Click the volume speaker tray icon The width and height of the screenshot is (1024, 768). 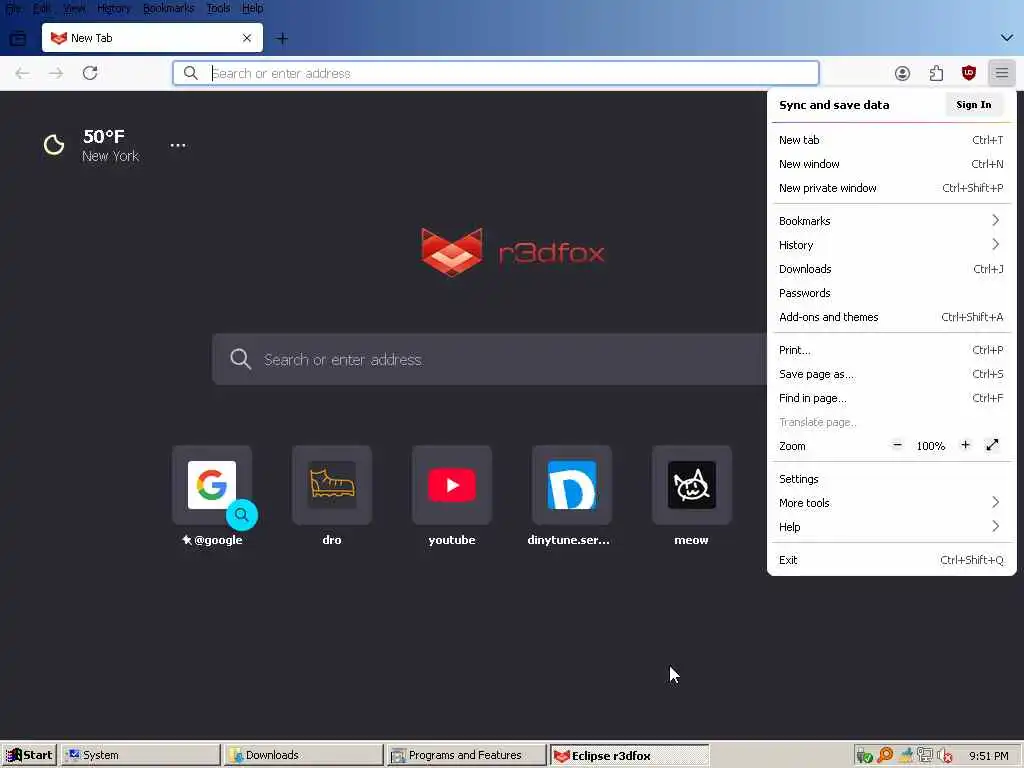pyautogui.click(x=944, y=756)
